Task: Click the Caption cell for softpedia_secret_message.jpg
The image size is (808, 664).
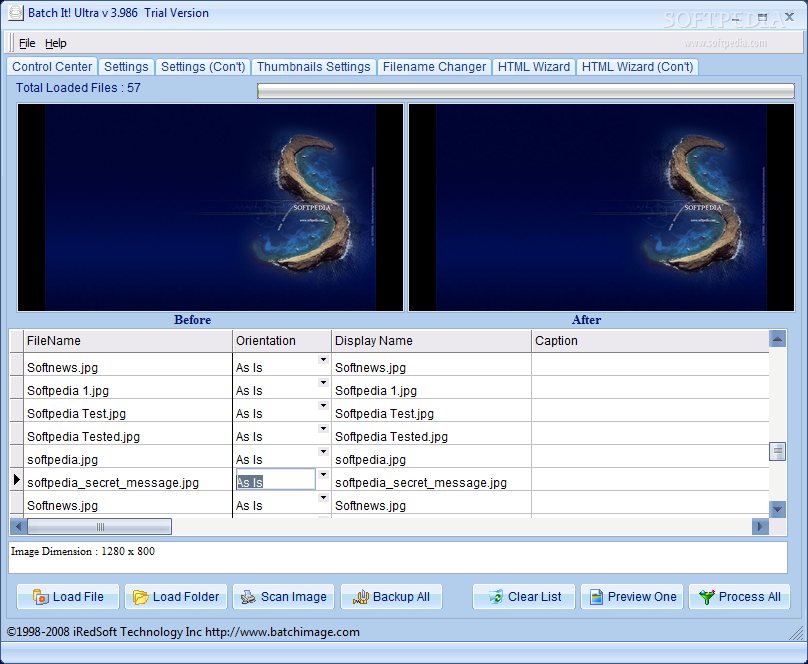Action: click(650, 480)
